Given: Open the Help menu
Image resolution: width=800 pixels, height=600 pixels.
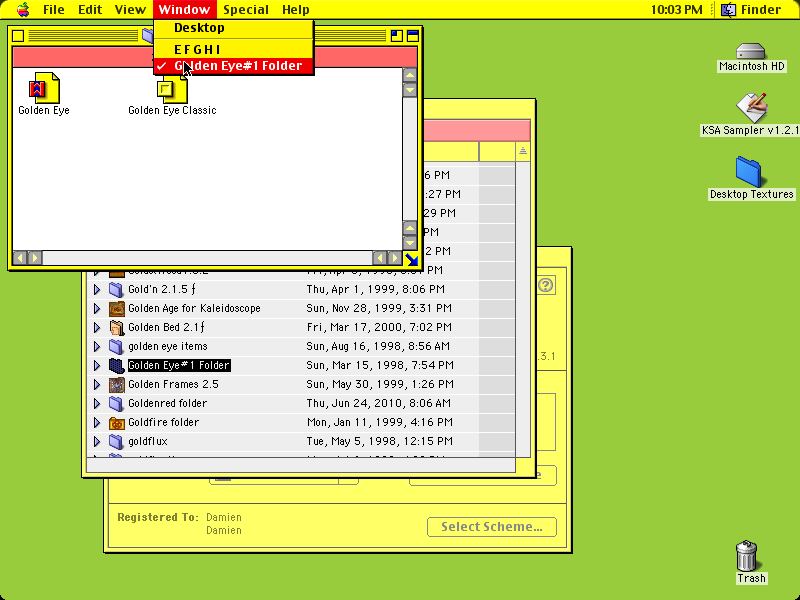Looking at the screenshot, I should [296, 9].
